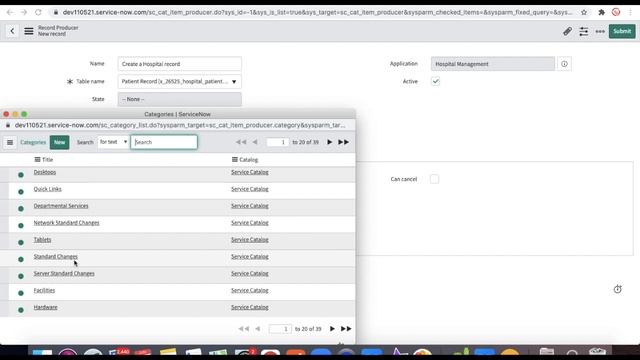Open Categories list hamburger menu
Image resolution: width=640 pixels, height=360 pixels.
tap(10, 142)
